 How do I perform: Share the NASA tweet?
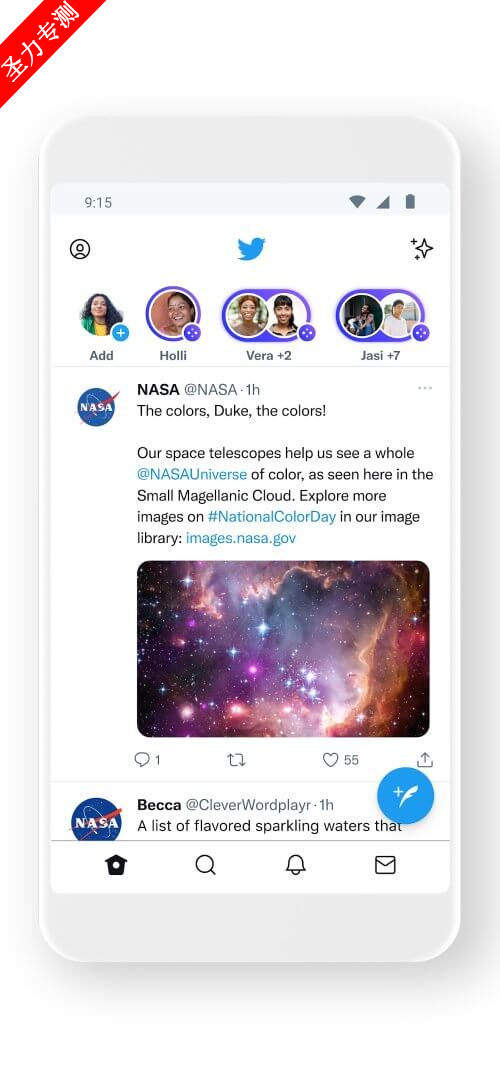coord(425,760)
